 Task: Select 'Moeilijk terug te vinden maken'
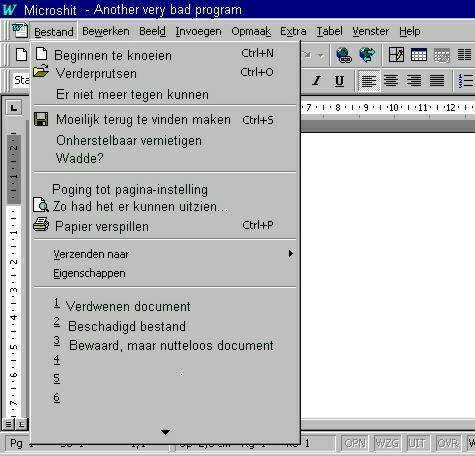tap(164, 120)
